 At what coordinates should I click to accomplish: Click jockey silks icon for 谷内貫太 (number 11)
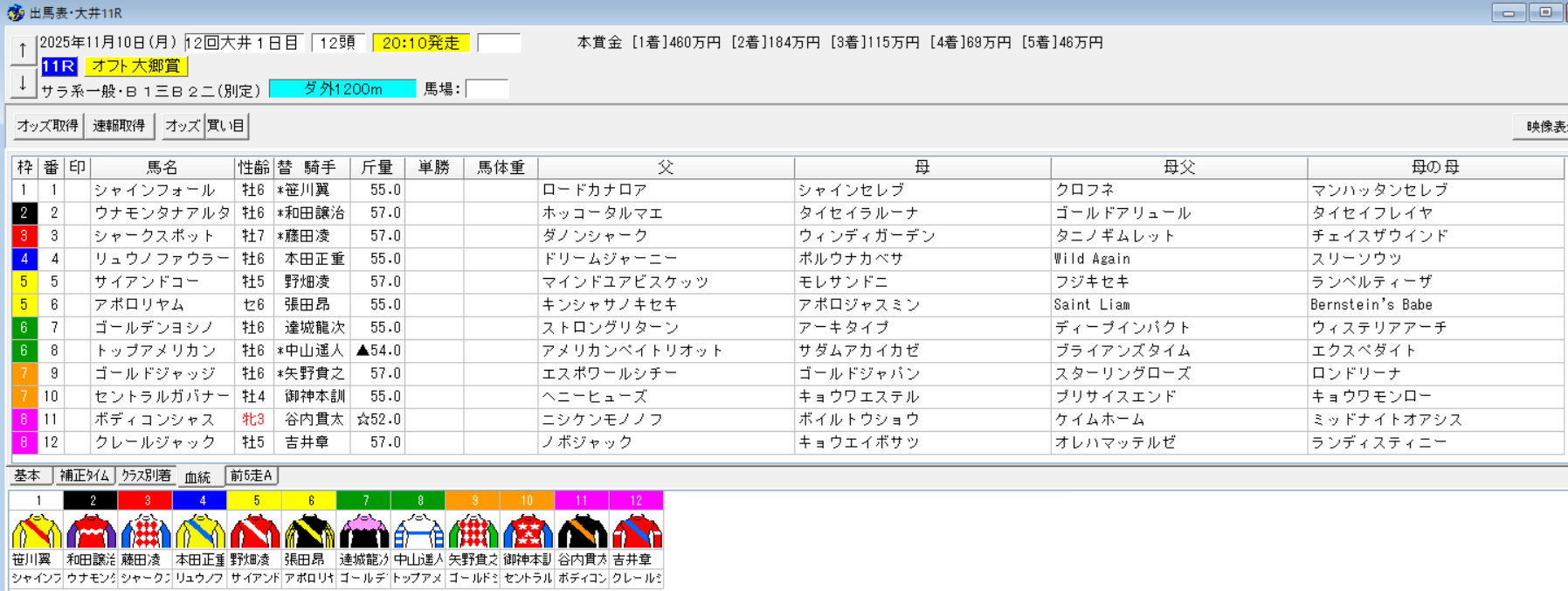(x=583, y=532)
